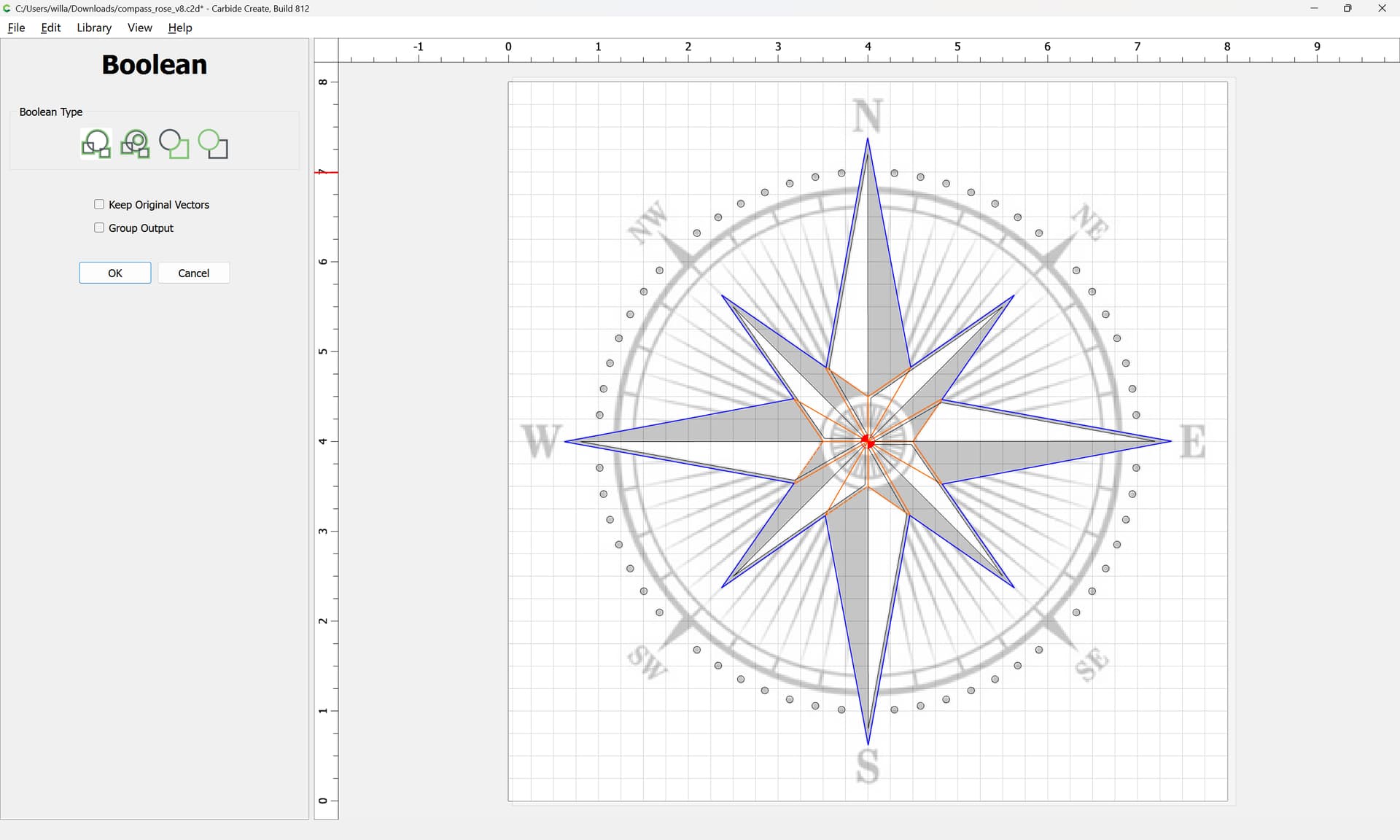The height and width of the screenshot is (840, 1400).
Task: Enable Keep Original Vectors checkbox
Action: click(99, 204)
